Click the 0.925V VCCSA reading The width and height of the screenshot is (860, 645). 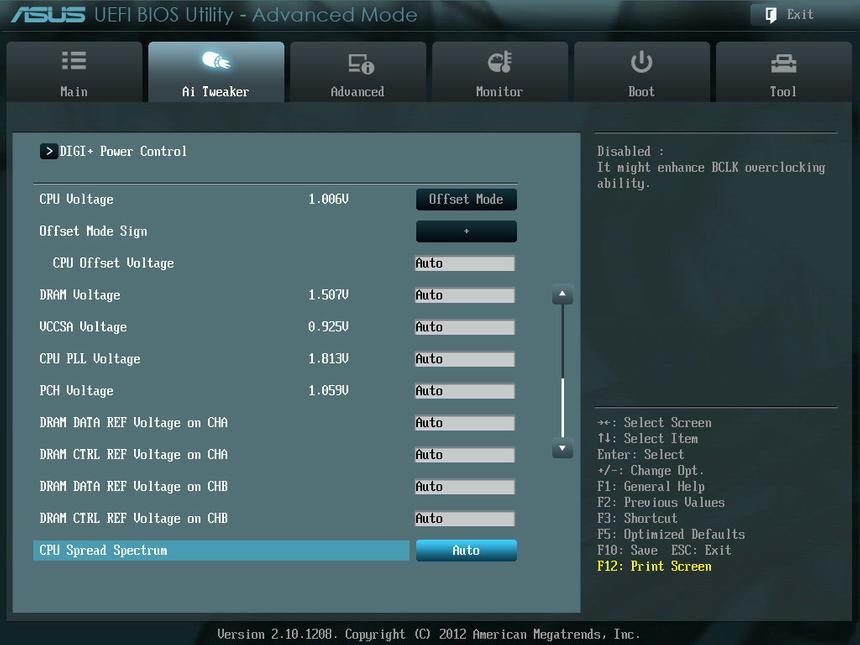click(x=328, y=327)
